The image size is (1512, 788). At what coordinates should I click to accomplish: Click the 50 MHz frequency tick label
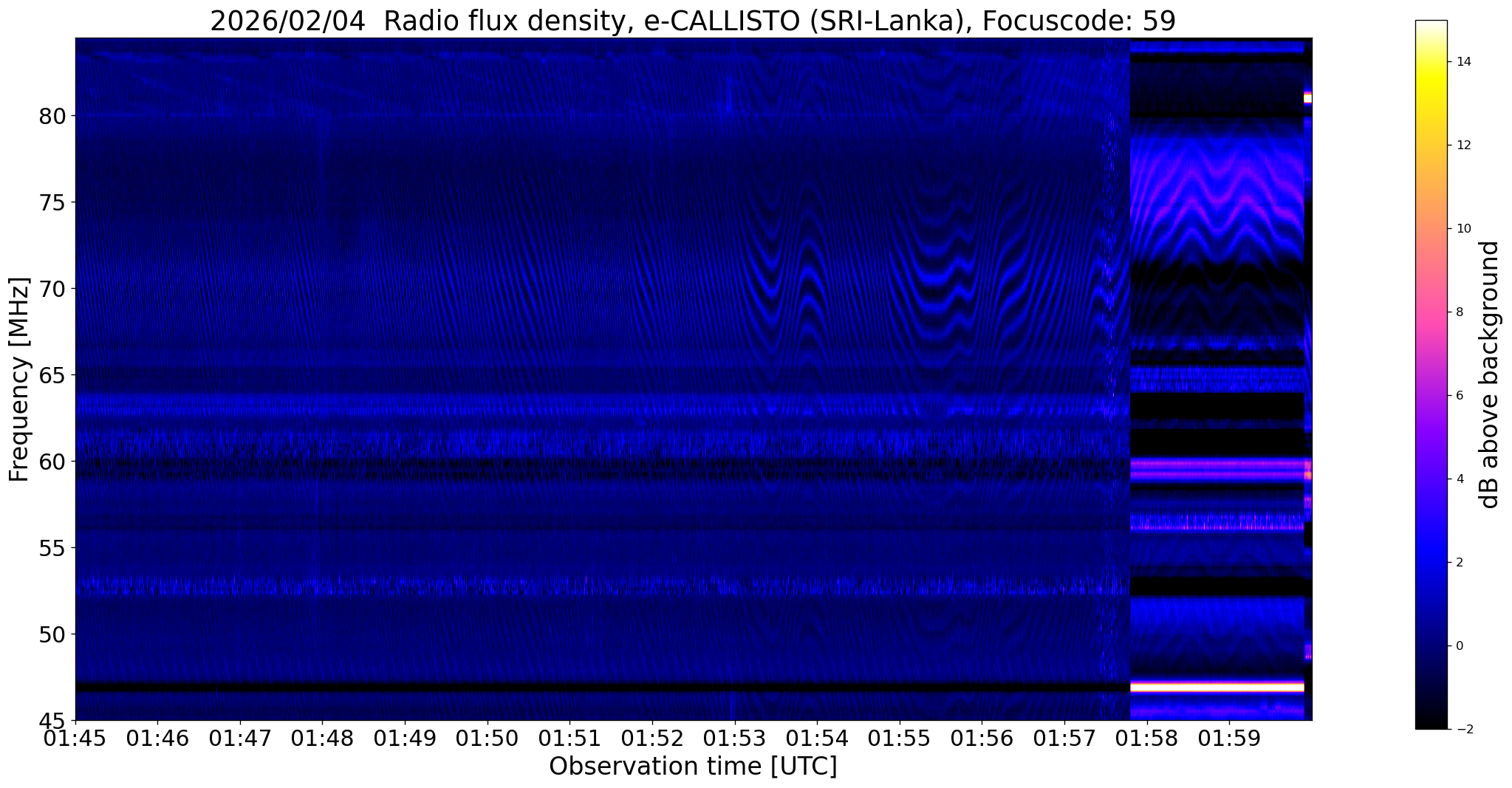point(52,634)
